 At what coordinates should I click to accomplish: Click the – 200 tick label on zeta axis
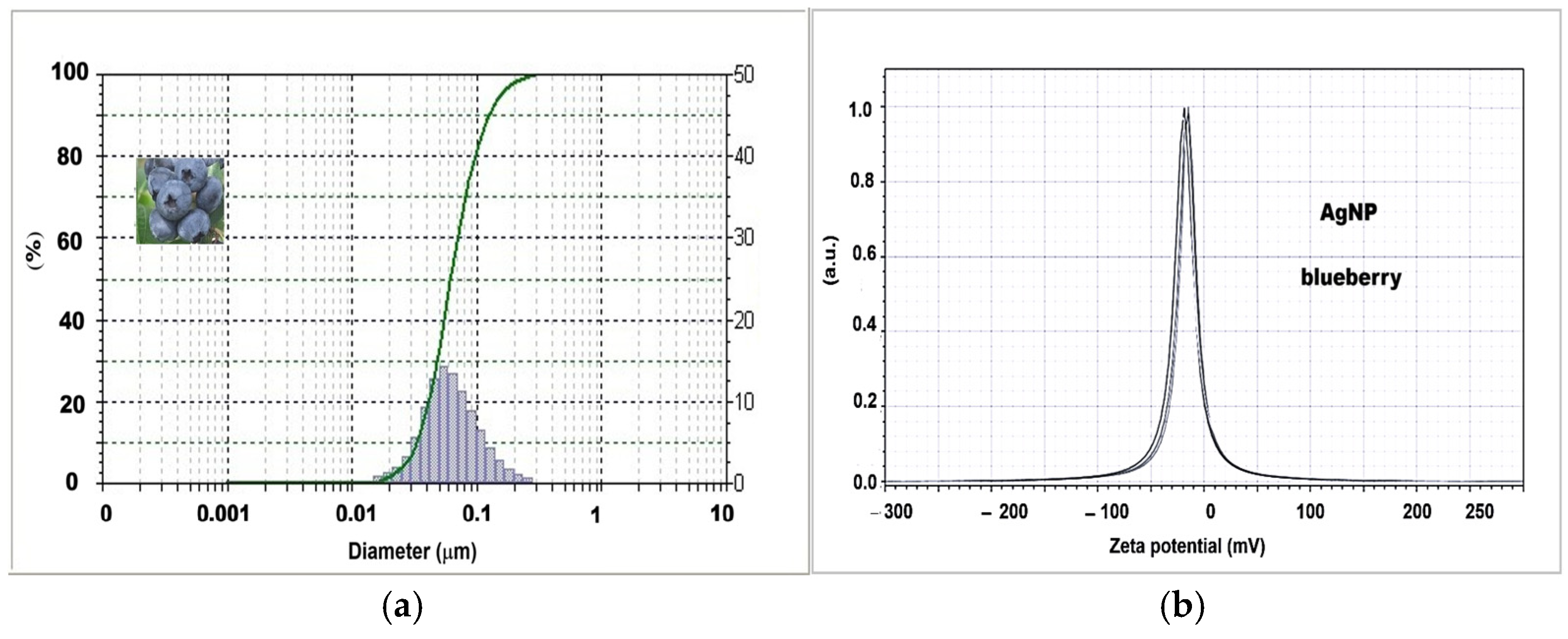tap(1005, 512)
